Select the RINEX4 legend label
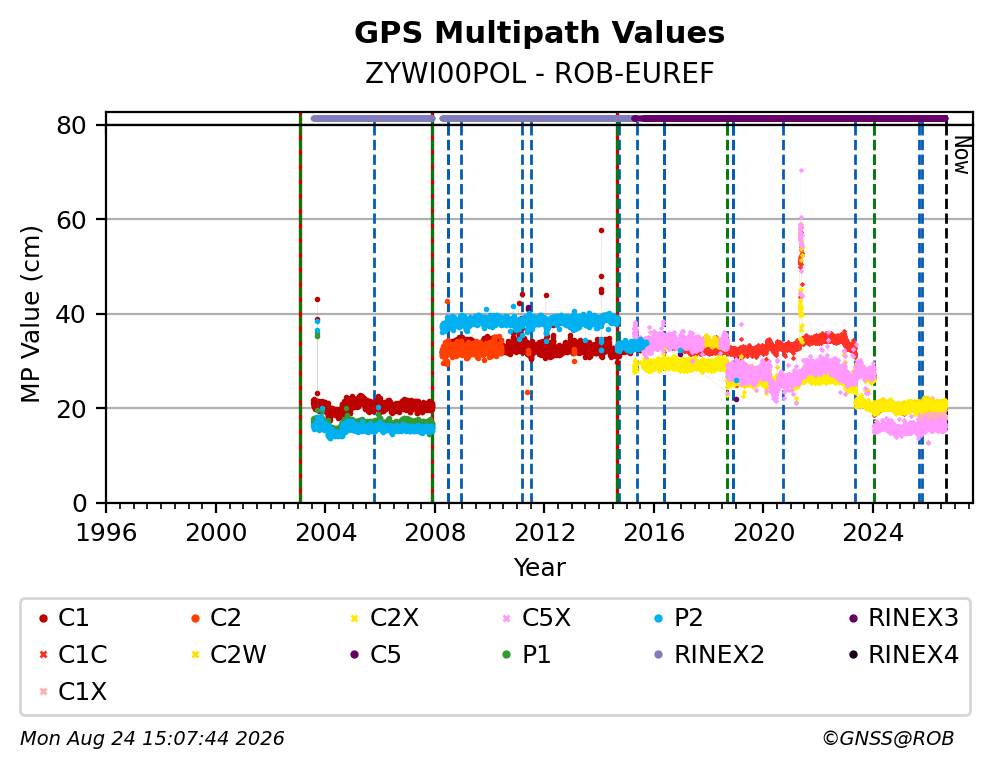Viewport: 992px width, 769px height. tap(914, 655)
